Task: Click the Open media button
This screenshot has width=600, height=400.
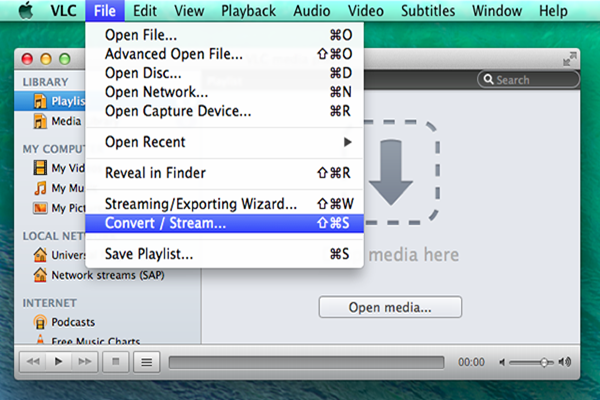Action: [390, 307]
